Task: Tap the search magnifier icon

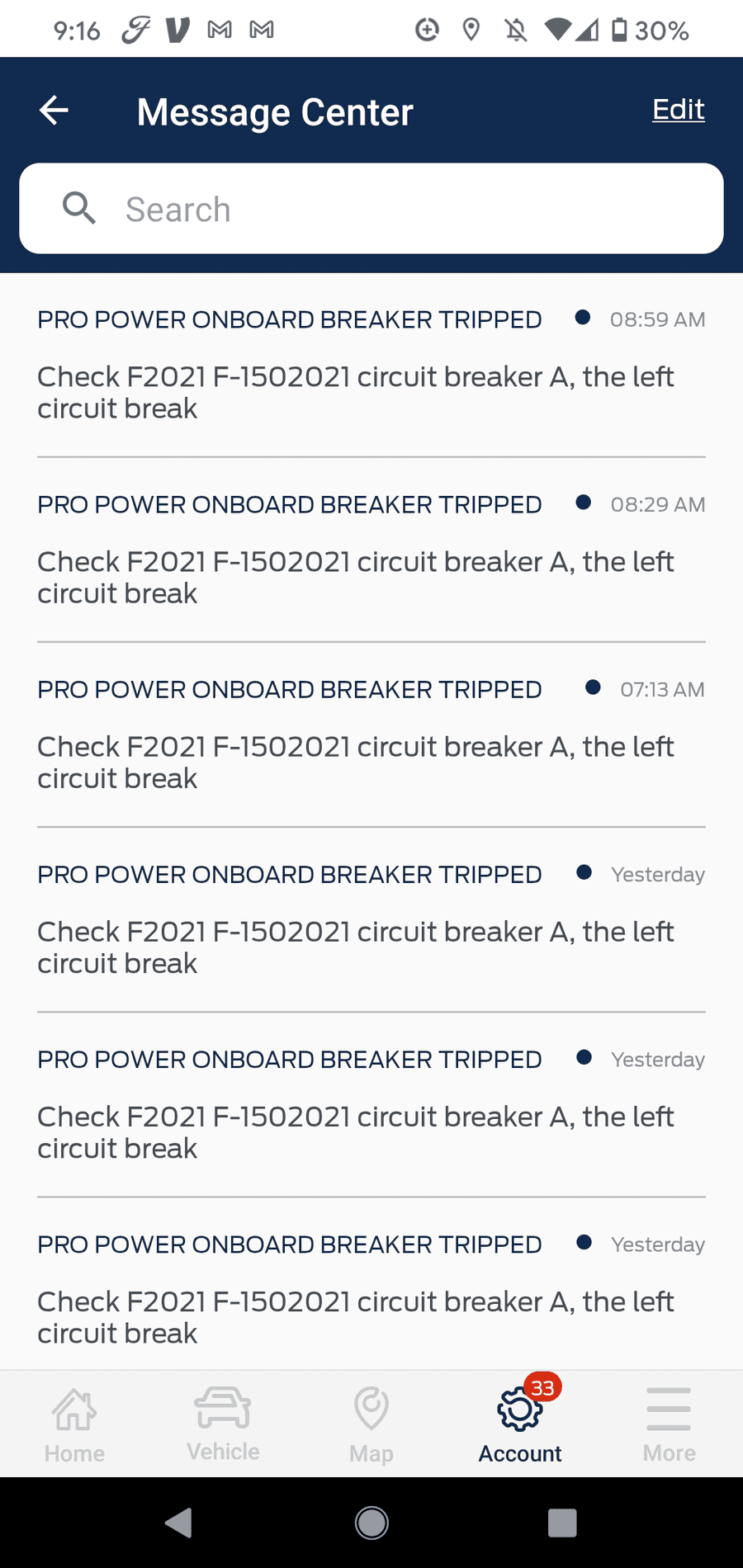Action: (x=79, y=208)
